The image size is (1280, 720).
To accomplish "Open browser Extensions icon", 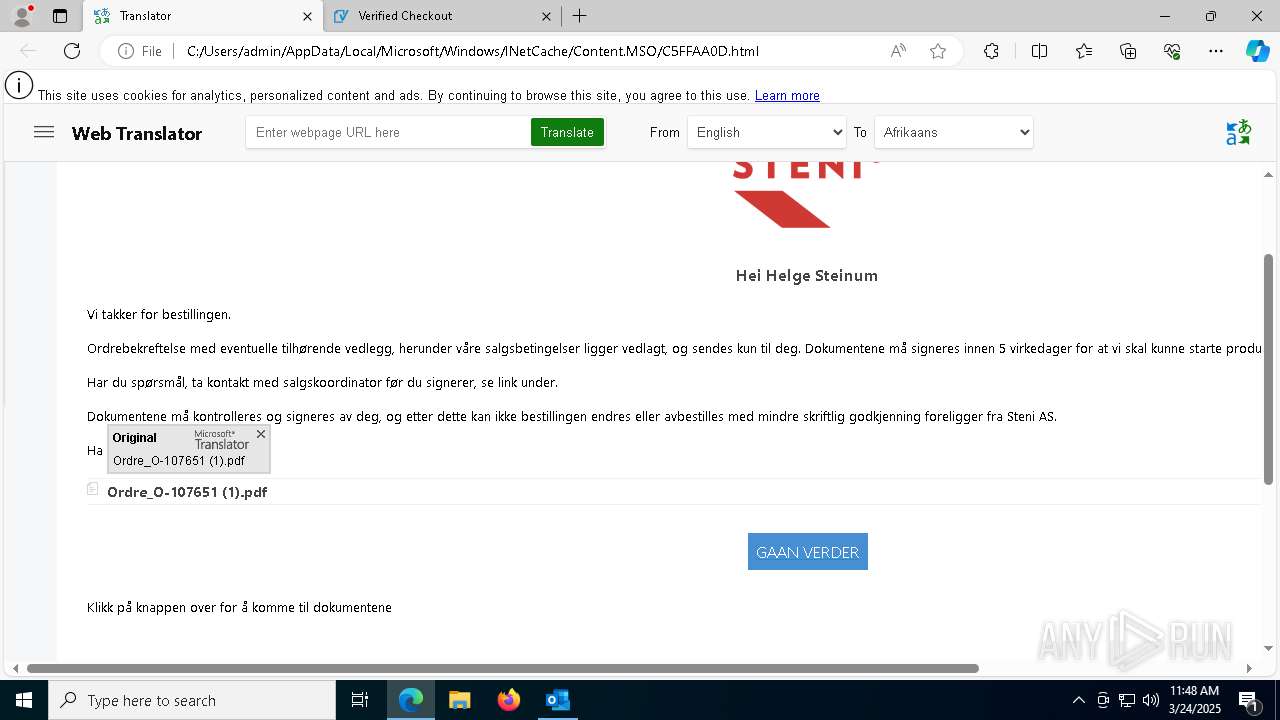I will pyautogui.click(x=991, y=51).
